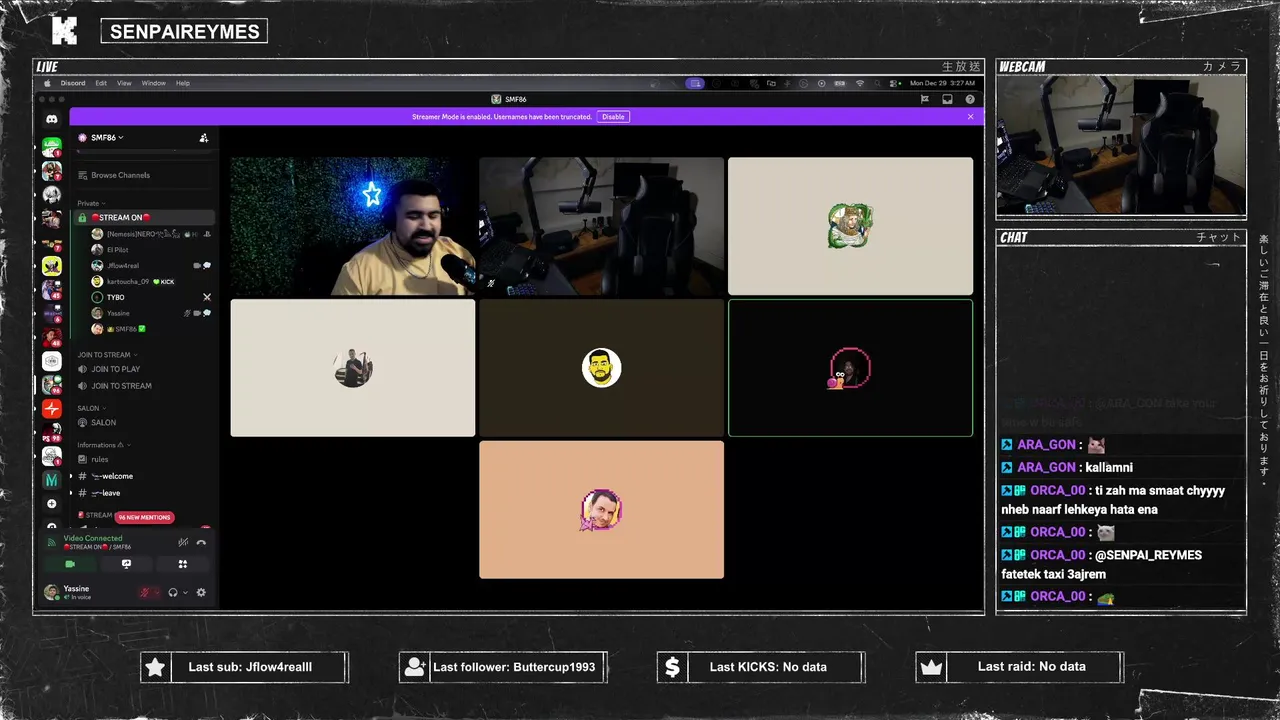This screenshot has height=720, width=1280.
Task: Collapse the Private category
Action: click(90, 203)
